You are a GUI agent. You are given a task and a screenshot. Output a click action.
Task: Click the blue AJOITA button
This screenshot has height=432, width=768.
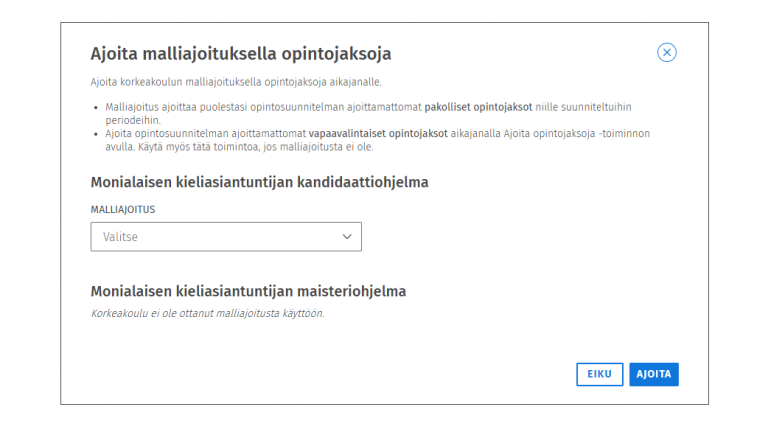[x=654, y=374]
